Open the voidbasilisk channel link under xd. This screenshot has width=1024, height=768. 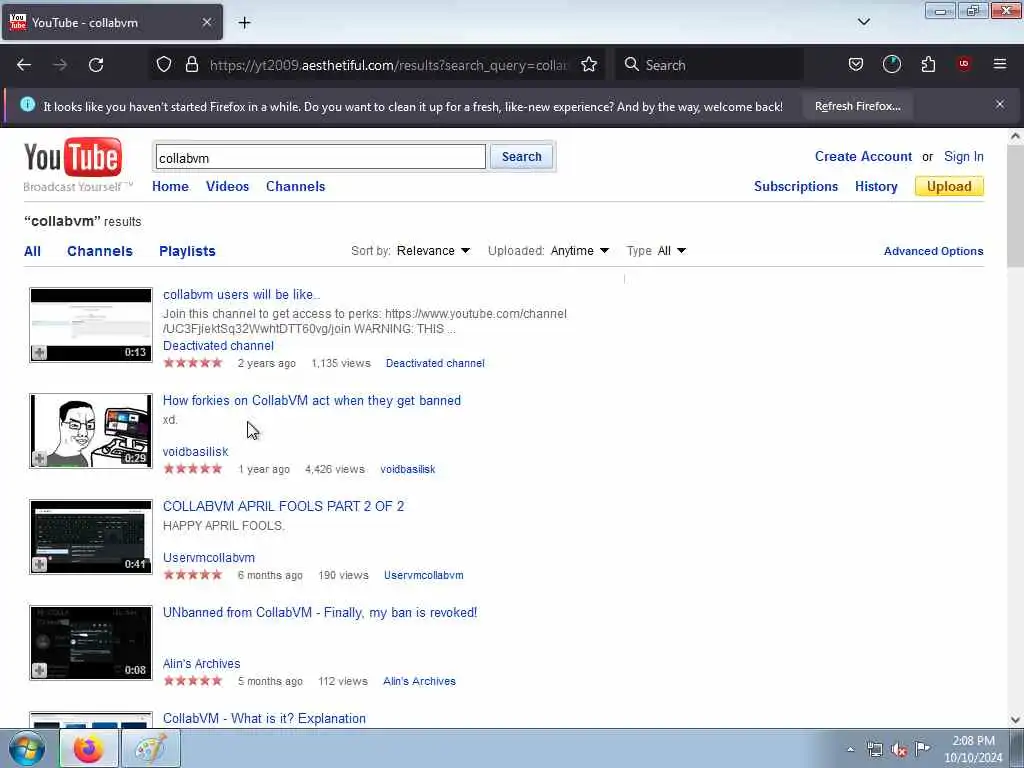click(195, 451)
